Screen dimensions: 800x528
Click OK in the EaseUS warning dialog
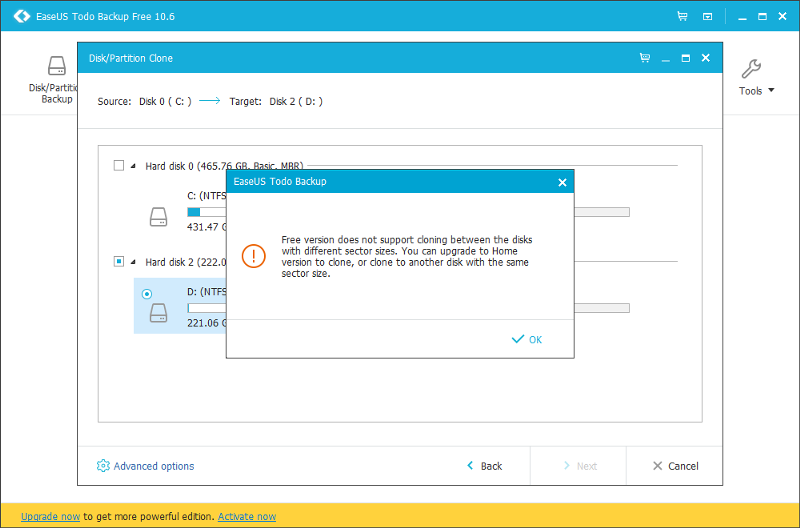pos(527,339)
